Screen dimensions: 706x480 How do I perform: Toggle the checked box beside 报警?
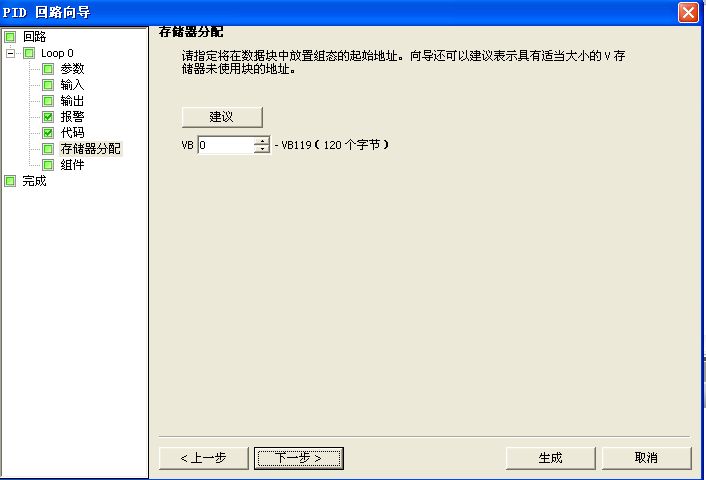[48, 117]
